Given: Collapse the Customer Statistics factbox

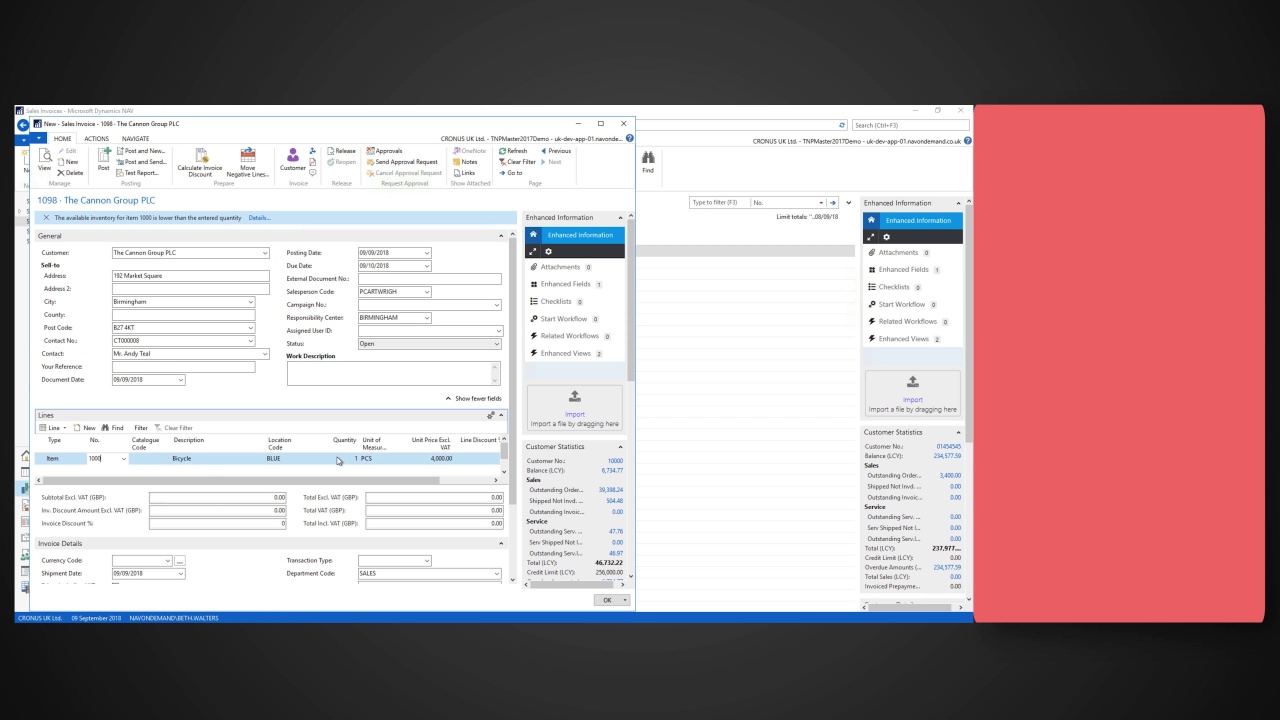Looking at the screenshot, I should click(620, 446).
